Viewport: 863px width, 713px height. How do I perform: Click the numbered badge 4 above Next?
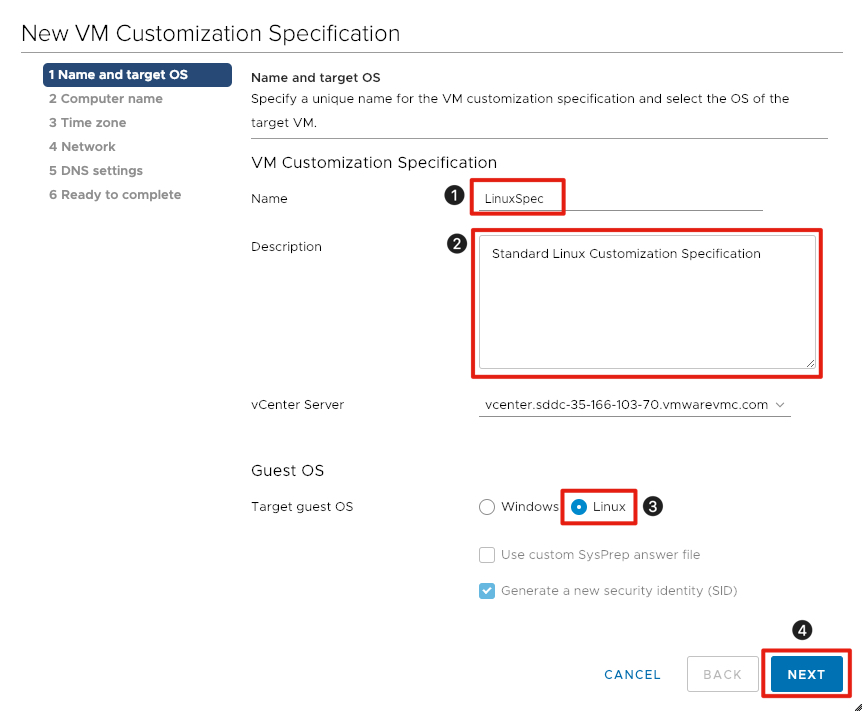pyautogui.click(x=802, y=630)
